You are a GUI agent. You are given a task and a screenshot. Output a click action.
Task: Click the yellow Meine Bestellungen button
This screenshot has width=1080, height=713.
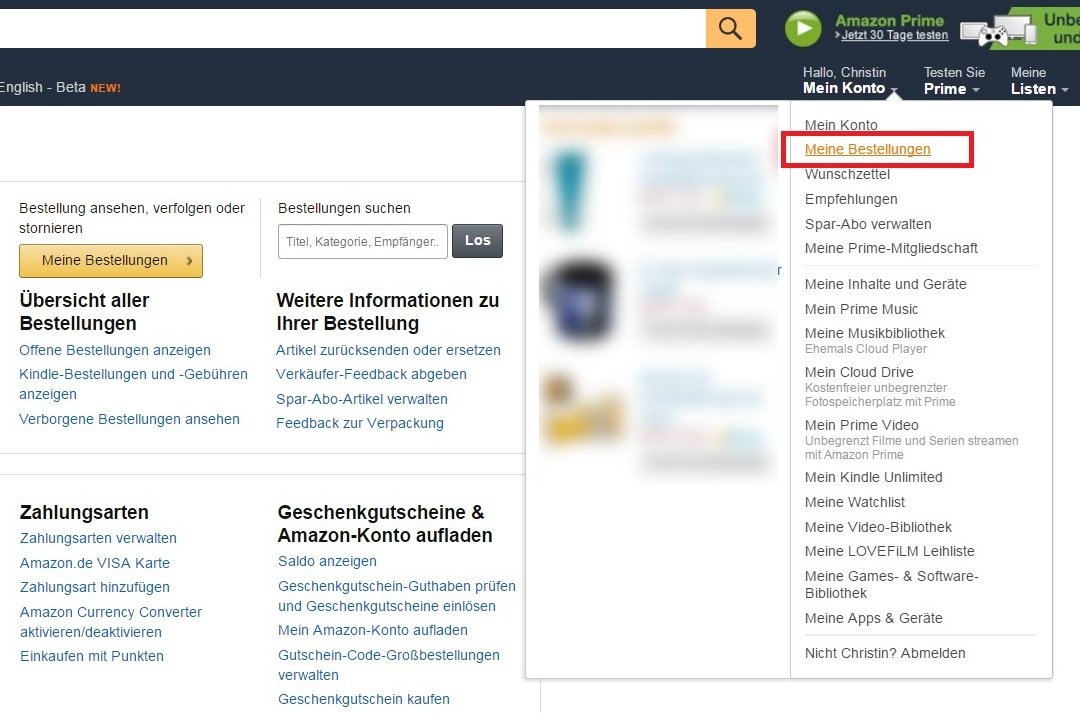(111, 260)
